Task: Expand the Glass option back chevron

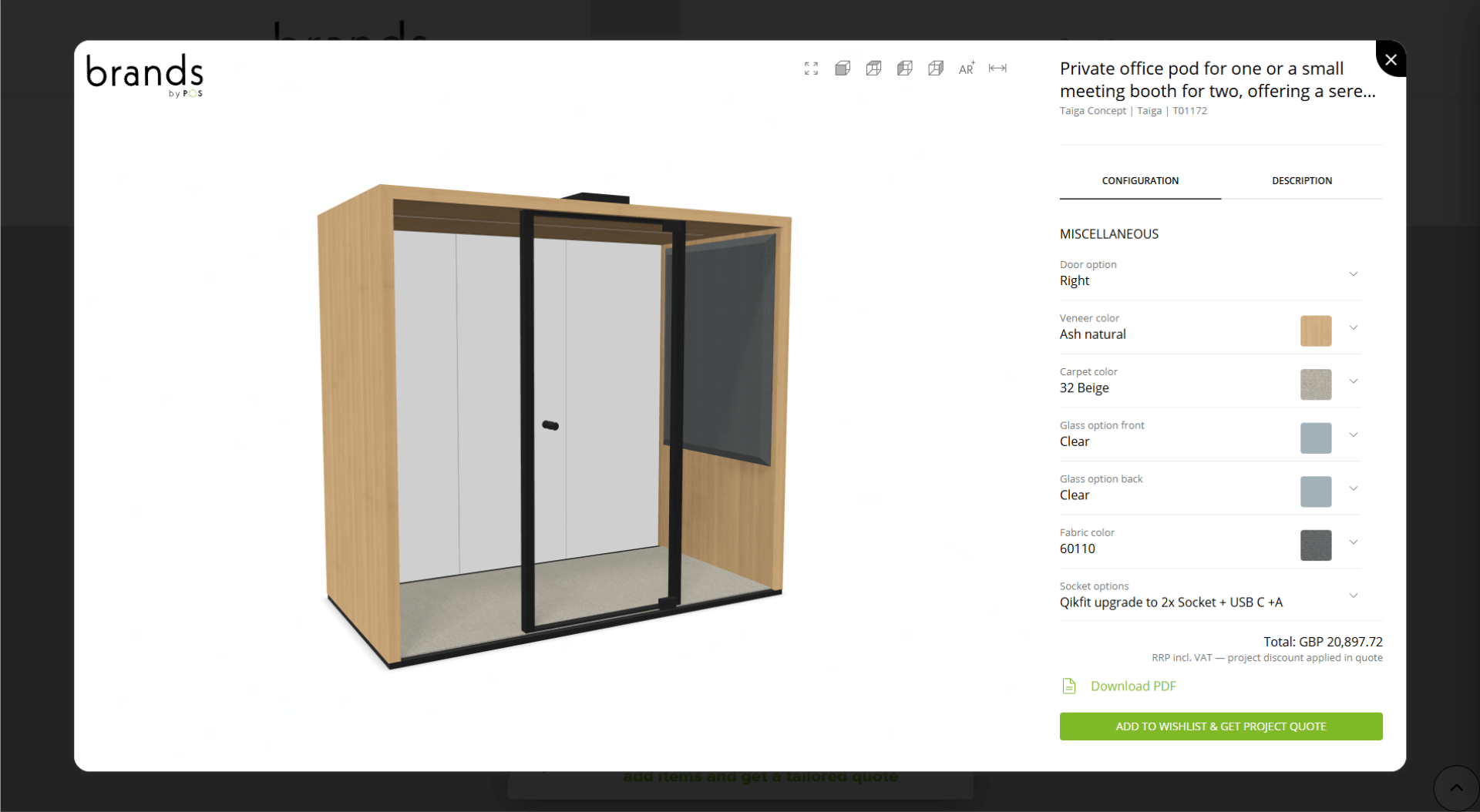Action: tap(1353, 488)
